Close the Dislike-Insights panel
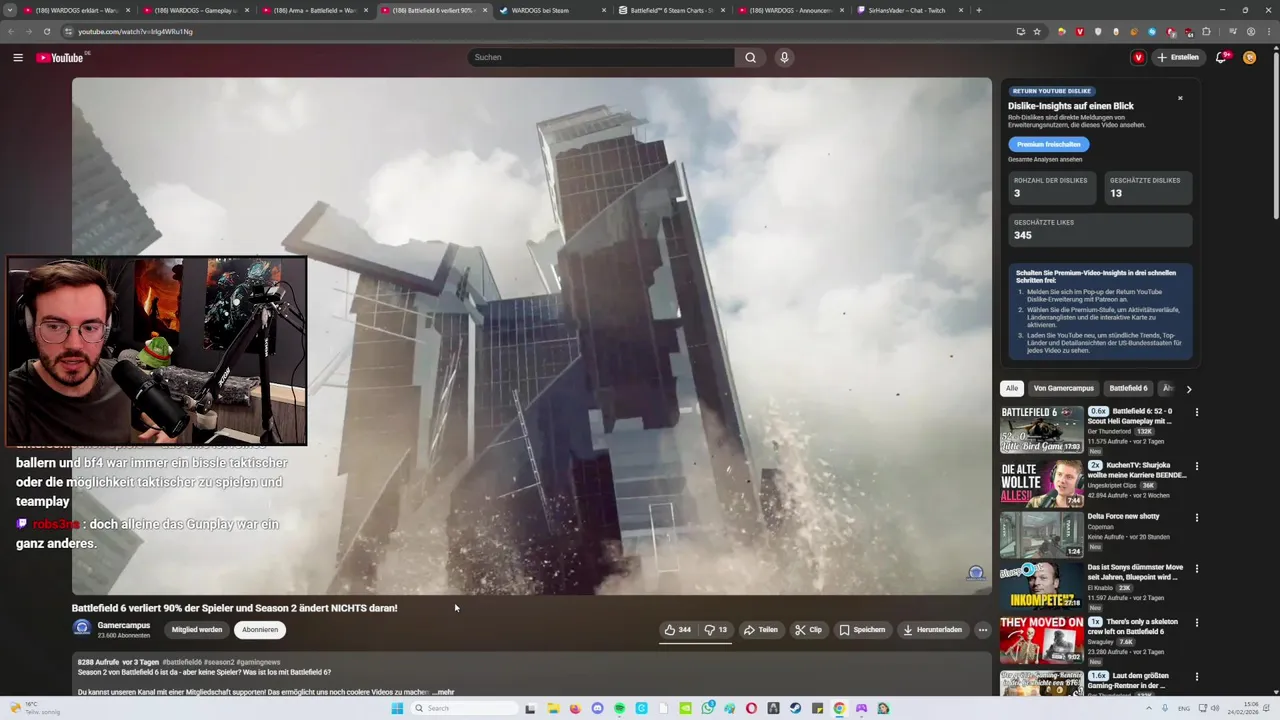Image resolution: width=1280 pixels, height=720 pixels. tap(1180, 98)
